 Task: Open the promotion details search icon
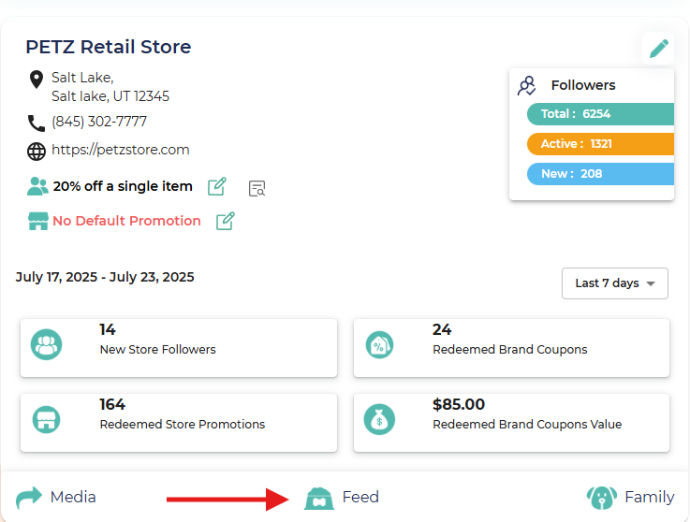257,188
